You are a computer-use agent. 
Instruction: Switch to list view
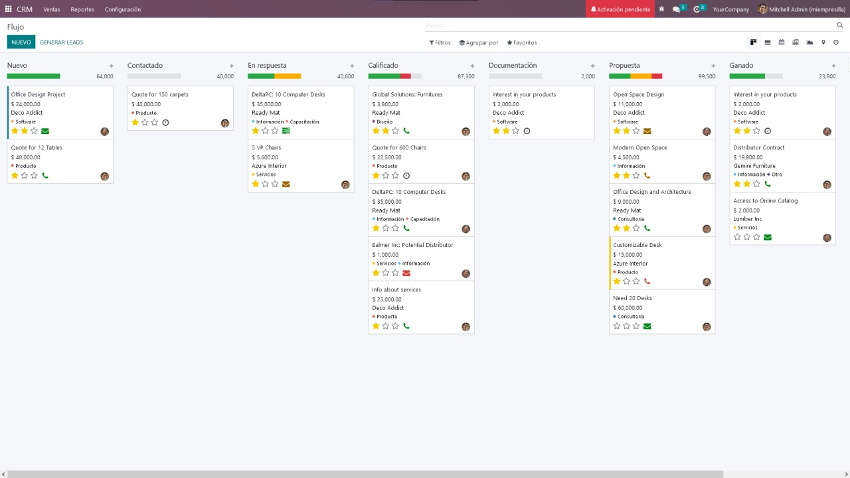point(767,43)
